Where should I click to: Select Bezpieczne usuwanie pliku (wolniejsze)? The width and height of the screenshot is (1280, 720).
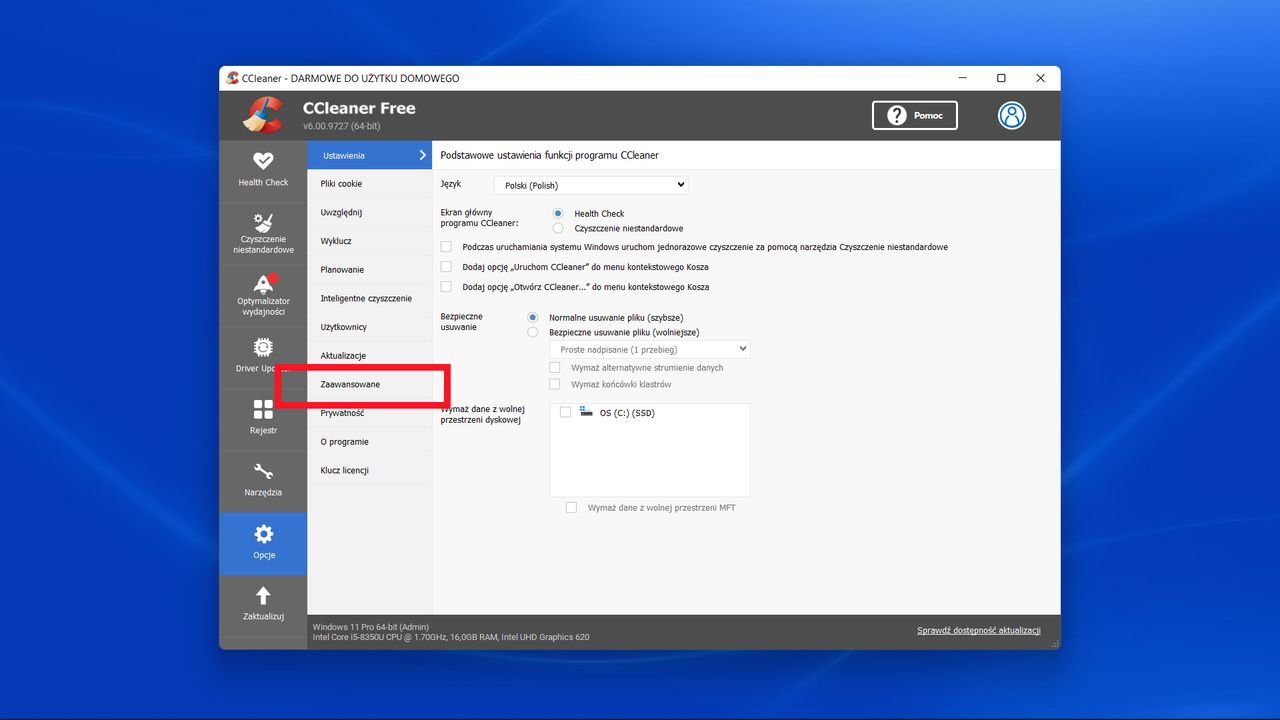point(532,332)
